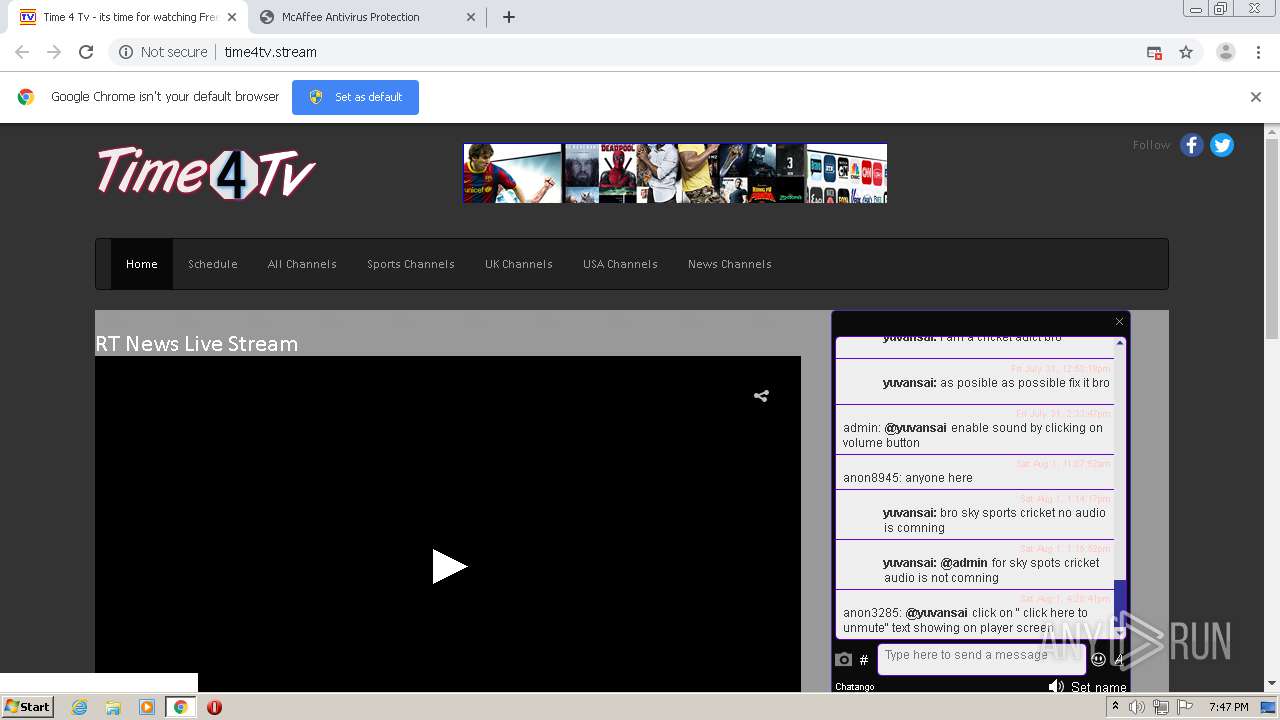This screenshot has height=720, width=1280.
Task: Click the system tray volume icon
Action: (1137, 707)
